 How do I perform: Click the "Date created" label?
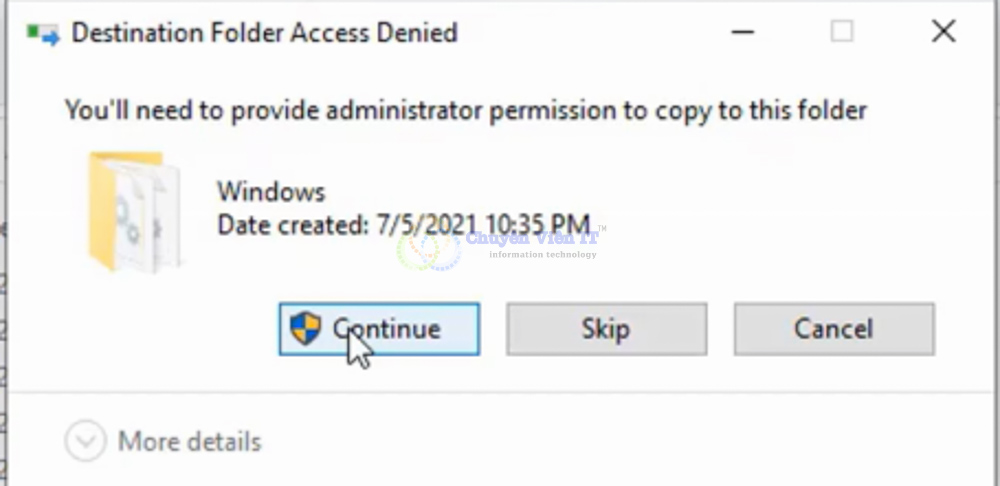pyautogui.click(x=294, y=224)
